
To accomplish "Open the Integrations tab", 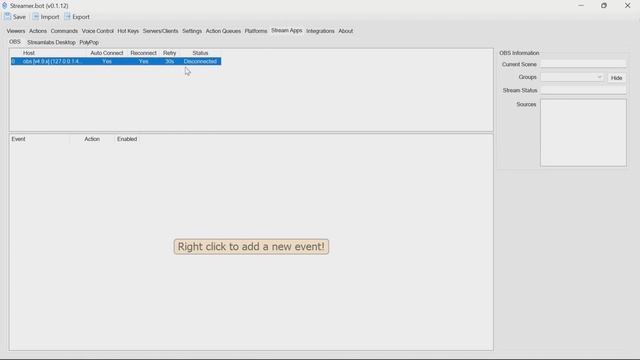I will [x=320, y=31].
